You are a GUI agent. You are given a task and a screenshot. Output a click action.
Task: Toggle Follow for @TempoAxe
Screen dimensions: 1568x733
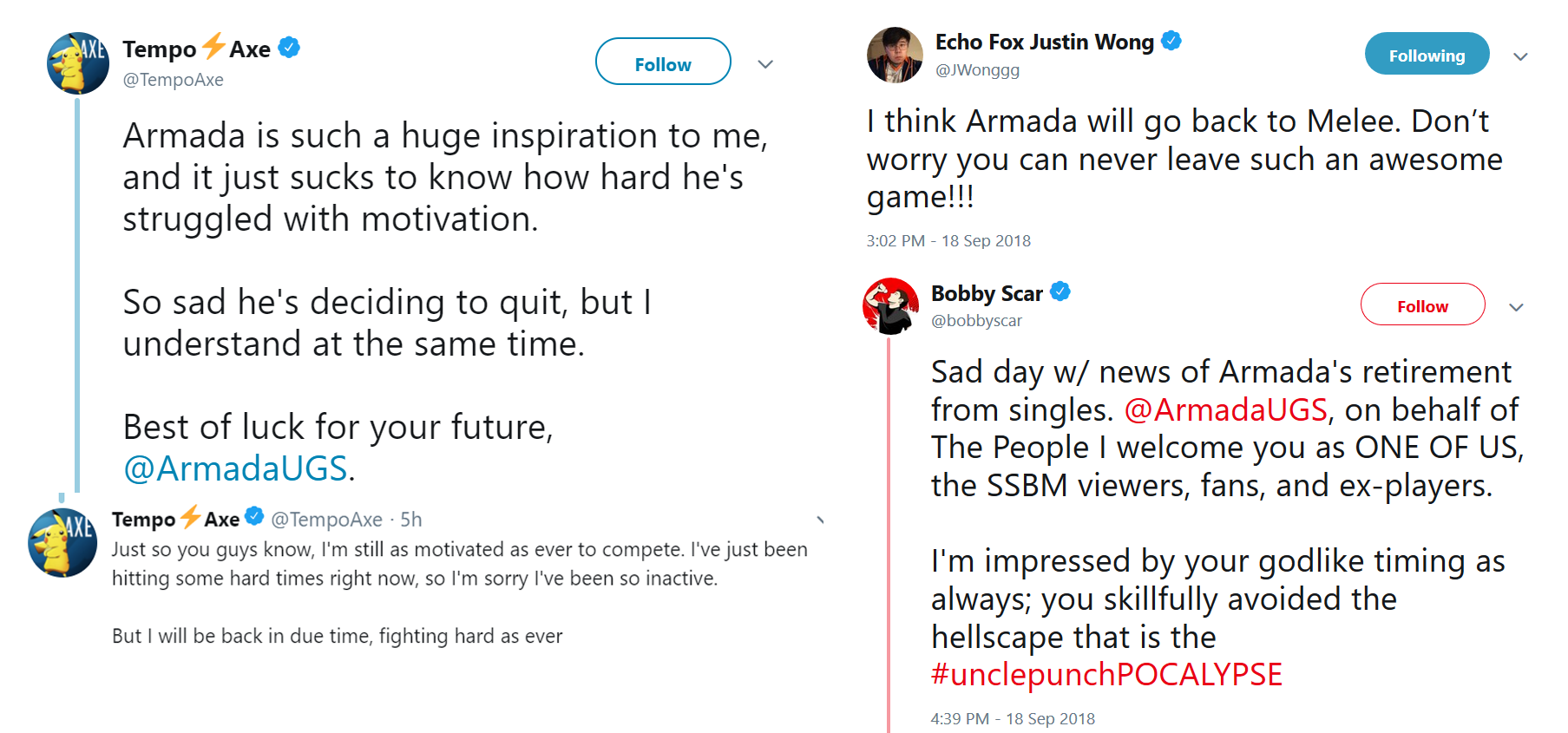[662, 62]
